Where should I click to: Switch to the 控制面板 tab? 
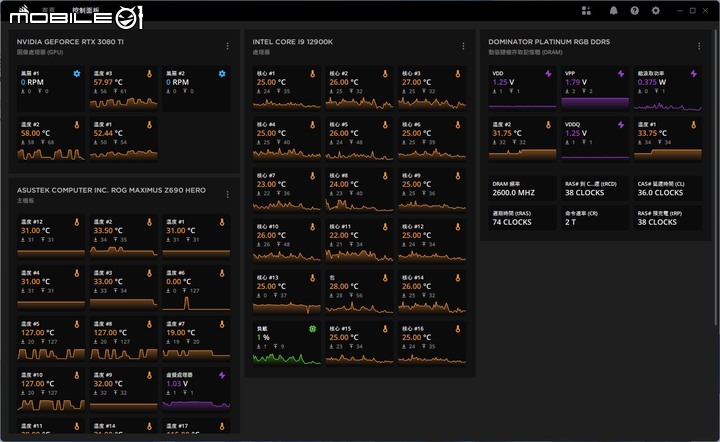pyautogui.click(x=85, y=10)
